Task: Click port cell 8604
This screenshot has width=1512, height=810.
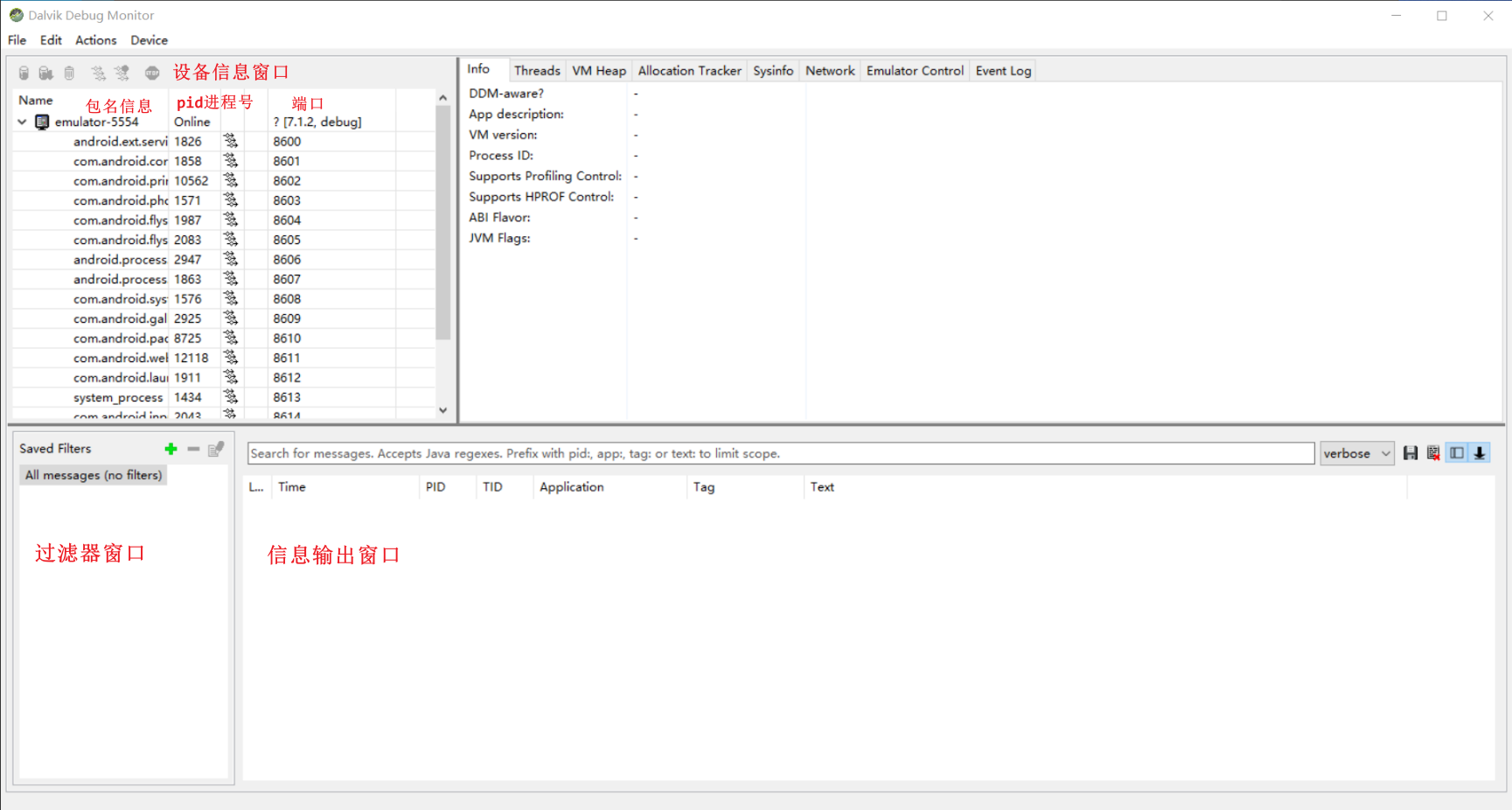Action: pos(287,220)
